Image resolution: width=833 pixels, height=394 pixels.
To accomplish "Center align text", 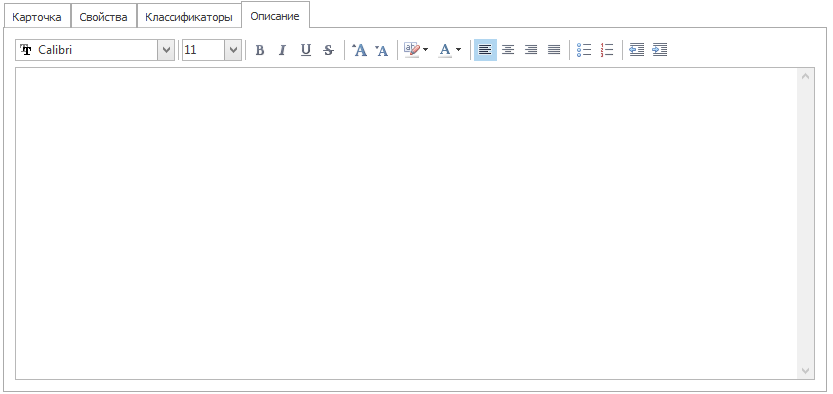I will (x=508, y=50).
